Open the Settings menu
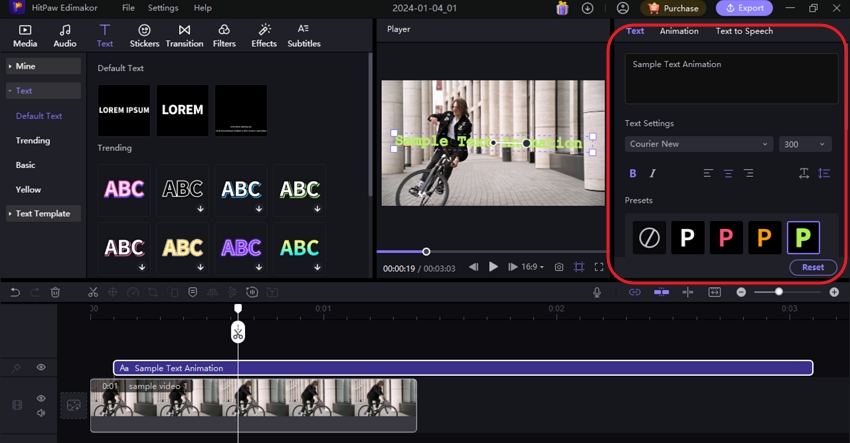The height and width of the screenshot is (443, 850). pos(163,8)
